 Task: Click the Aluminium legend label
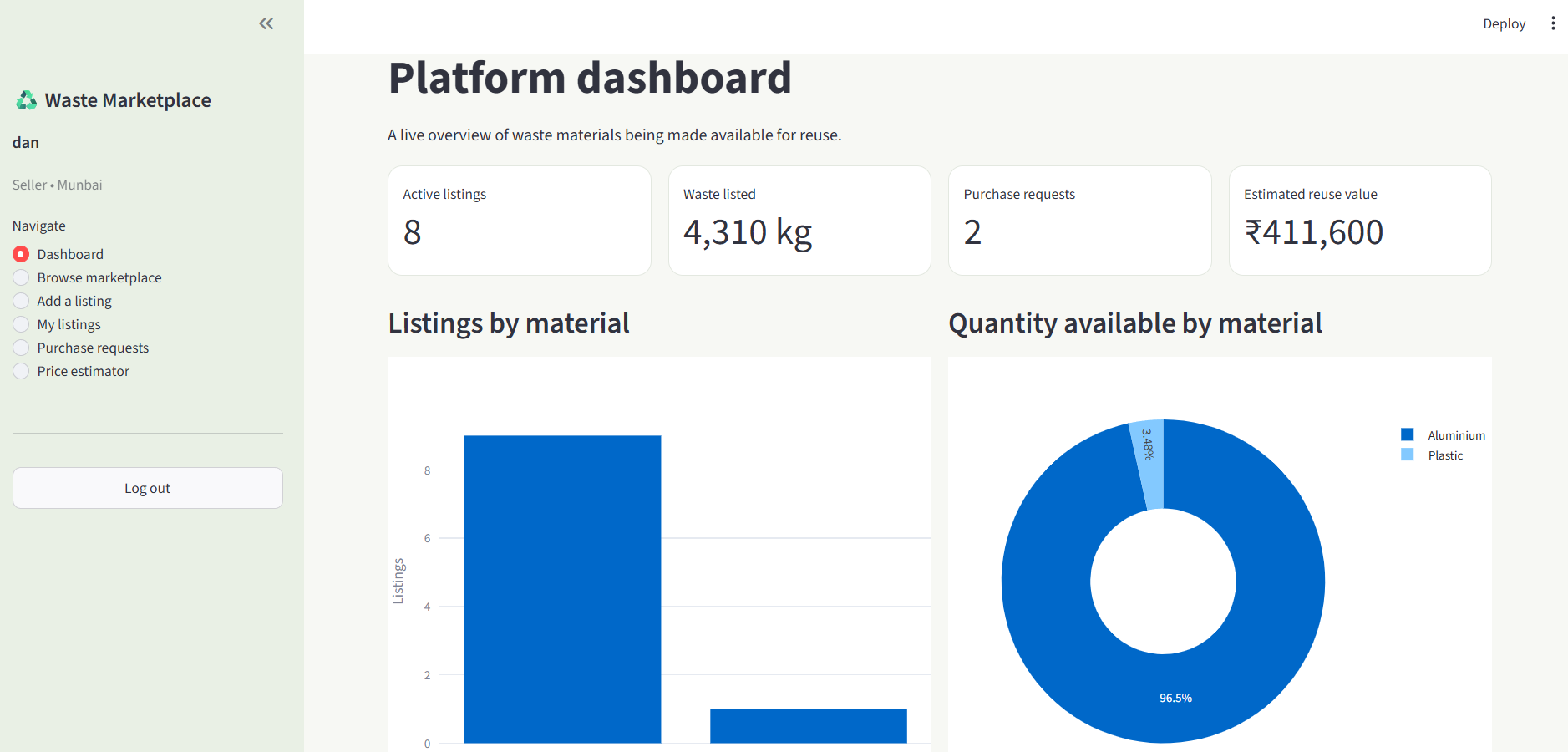click(x=1456, y=435)
